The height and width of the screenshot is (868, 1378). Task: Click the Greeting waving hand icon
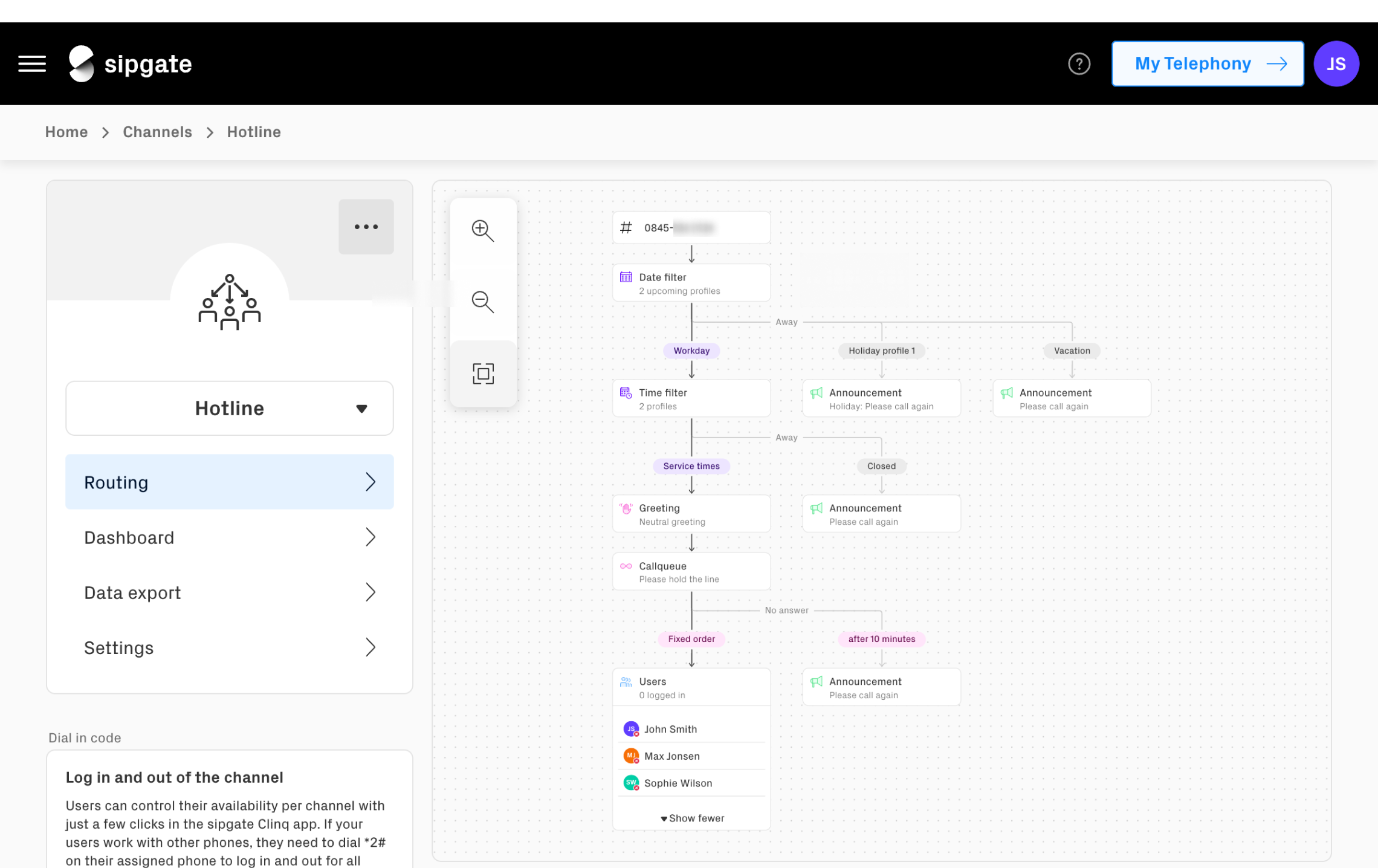coord(626,508)
